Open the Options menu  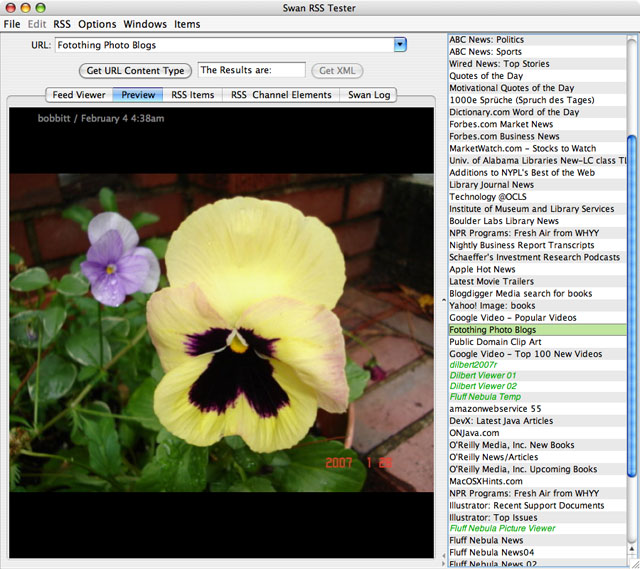pyautogui.click(x=97, y=24)
